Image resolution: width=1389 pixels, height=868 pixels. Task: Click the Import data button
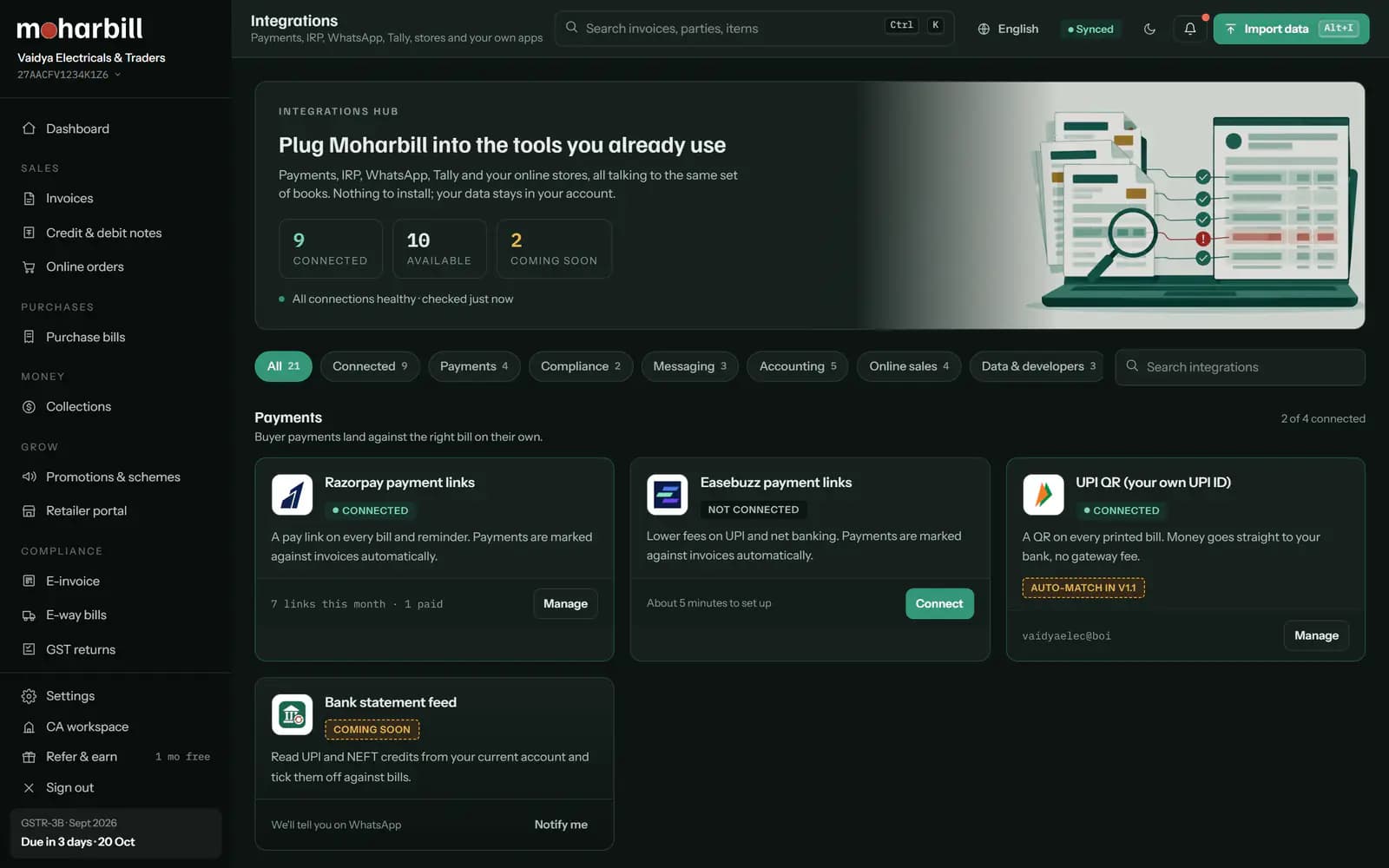1291,29
